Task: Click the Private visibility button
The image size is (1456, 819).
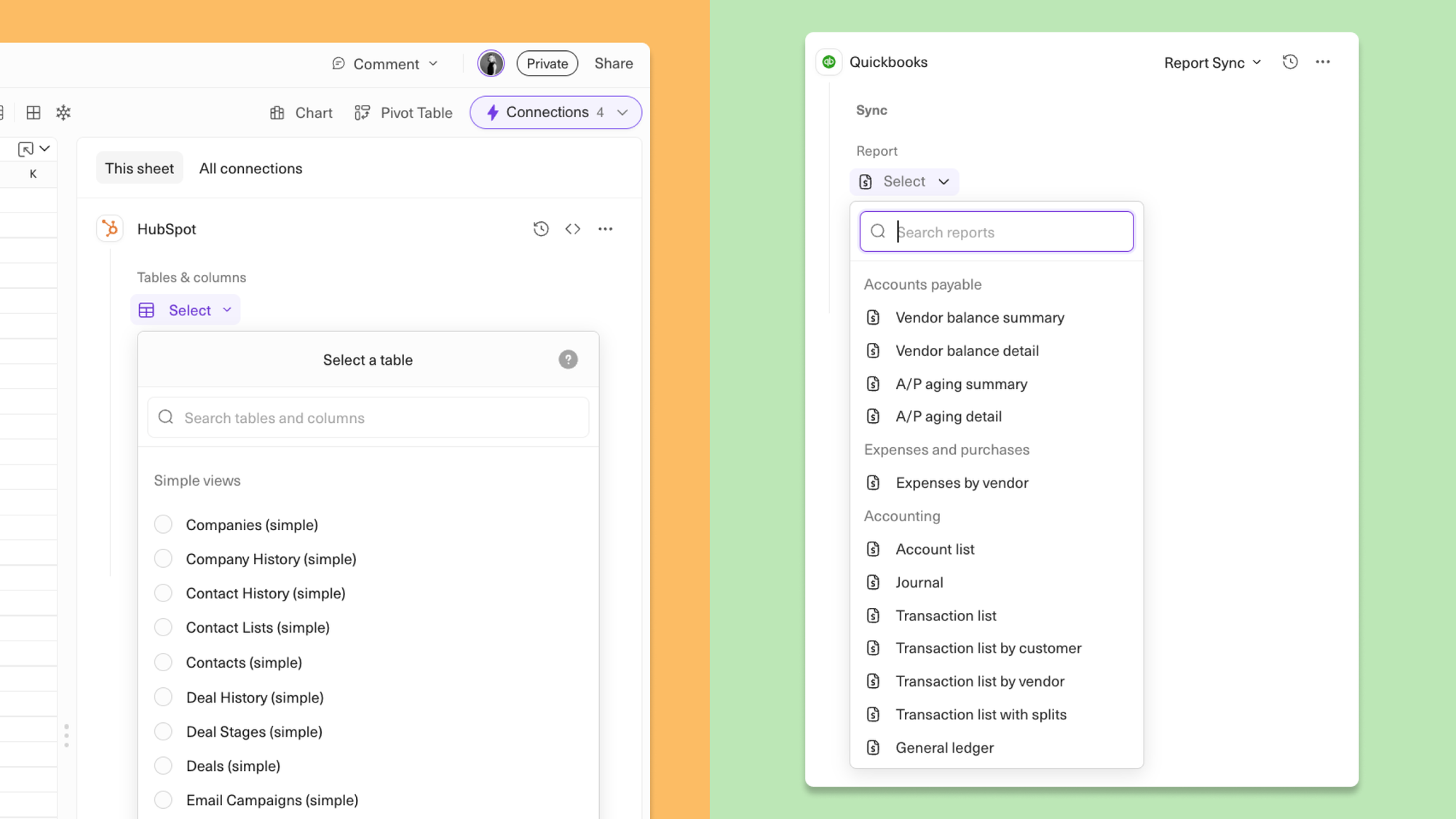Action: tap(547, 63)
